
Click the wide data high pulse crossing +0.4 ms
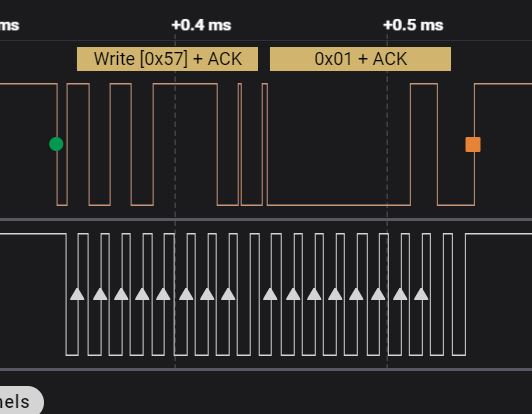tap(185, 144)
